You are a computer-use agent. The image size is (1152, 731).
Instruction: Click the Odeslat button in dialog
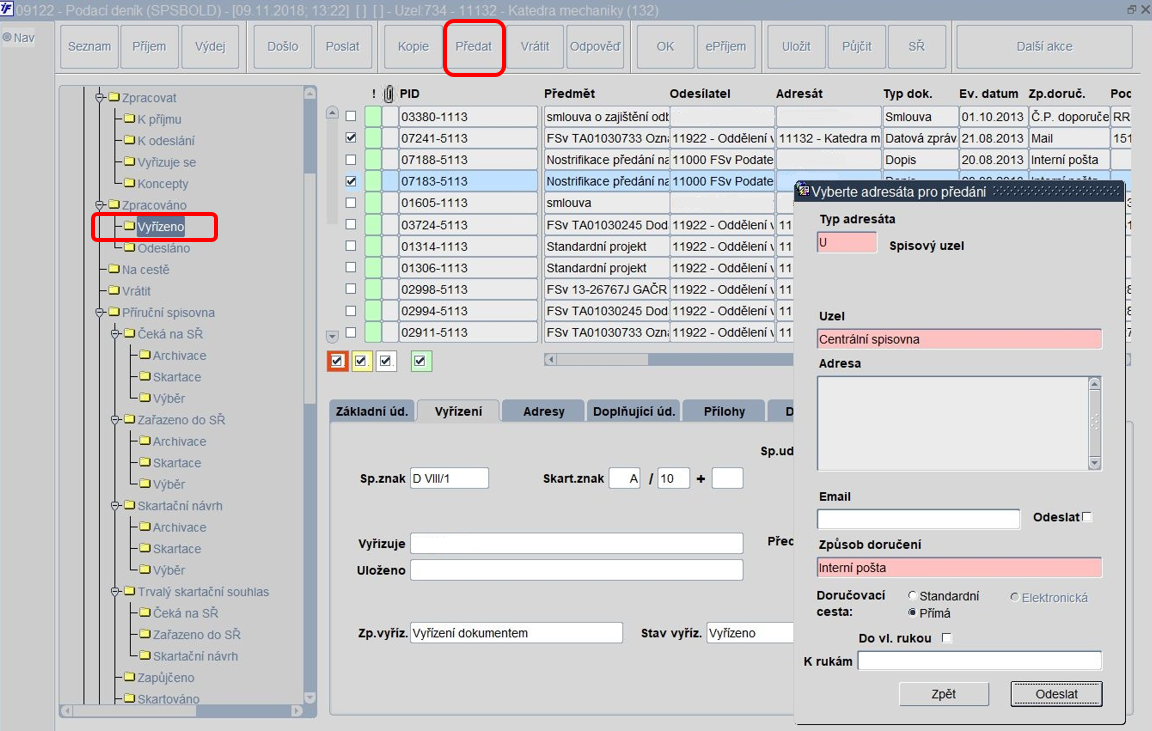pyautogui.click(x=1056, y=694)
